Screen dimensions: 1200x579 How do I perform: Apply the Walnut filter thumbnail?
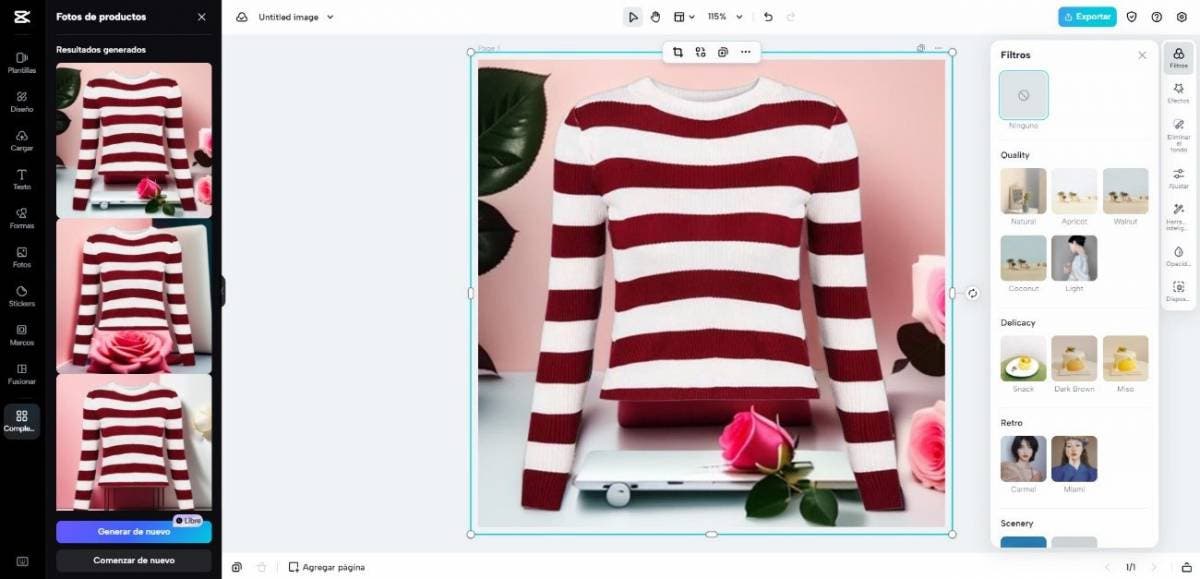click(1125, 191)
